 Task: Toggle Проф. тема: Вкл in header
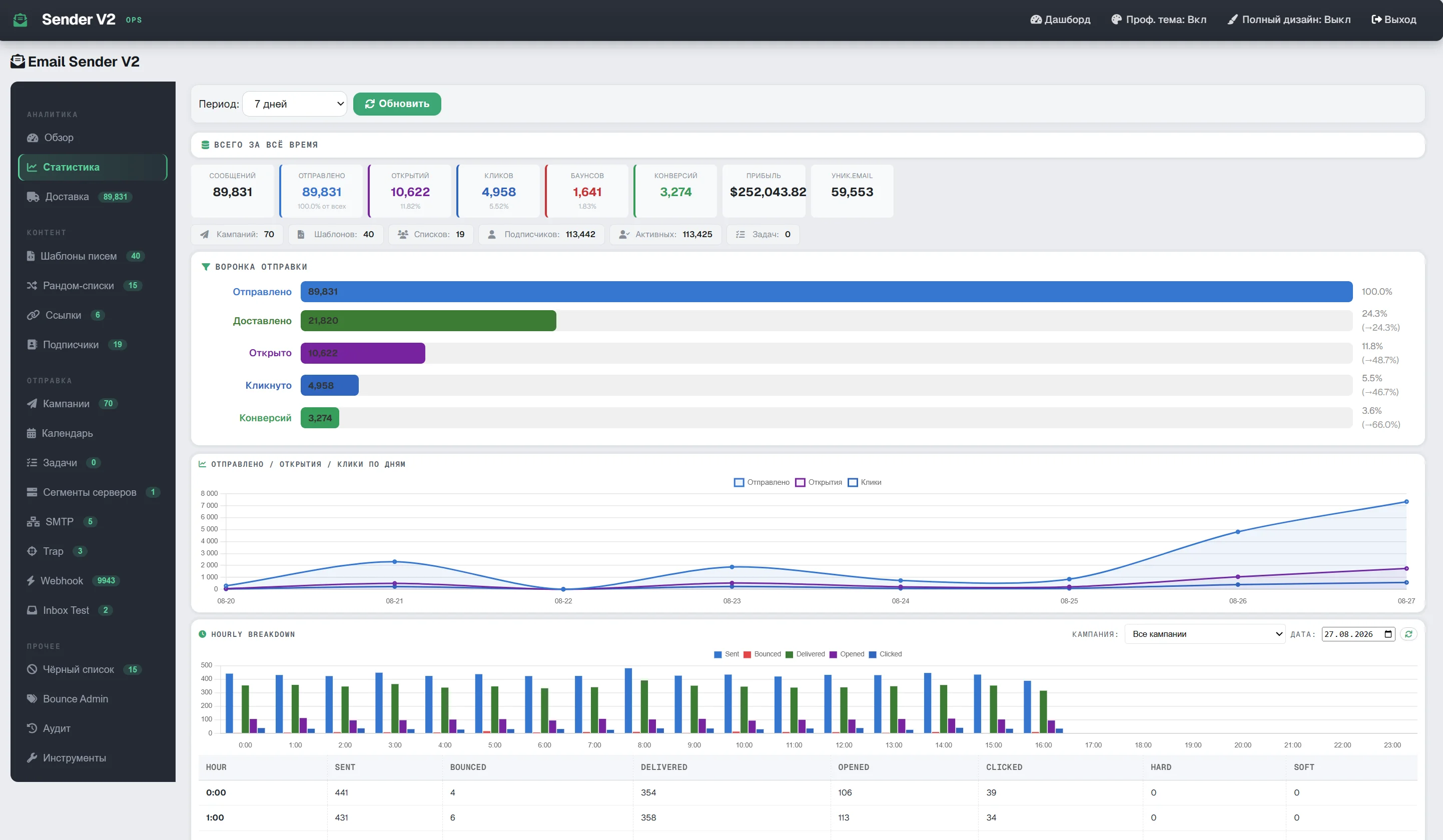tap(1159, 20)
